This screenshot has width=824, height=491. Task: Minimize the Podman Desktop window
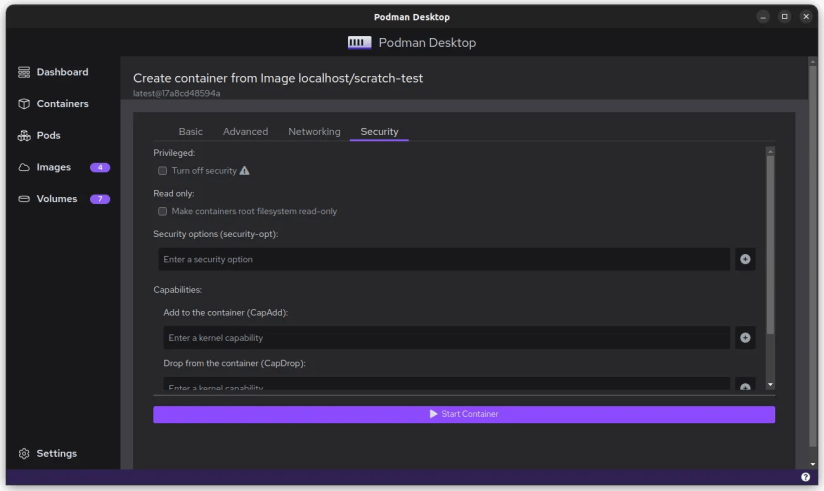point(763,17)
